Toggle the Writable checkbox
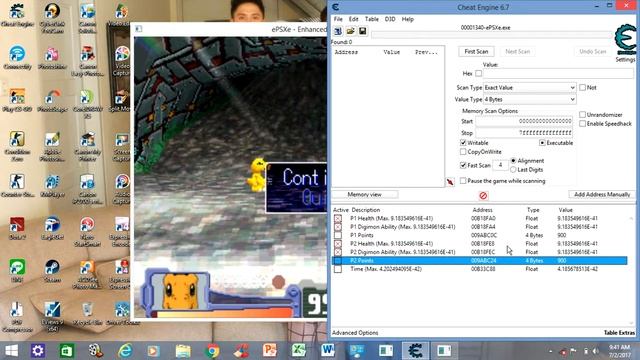Image resolution: width=640 pixels, height=360 pixels. [x=463, y=143]
